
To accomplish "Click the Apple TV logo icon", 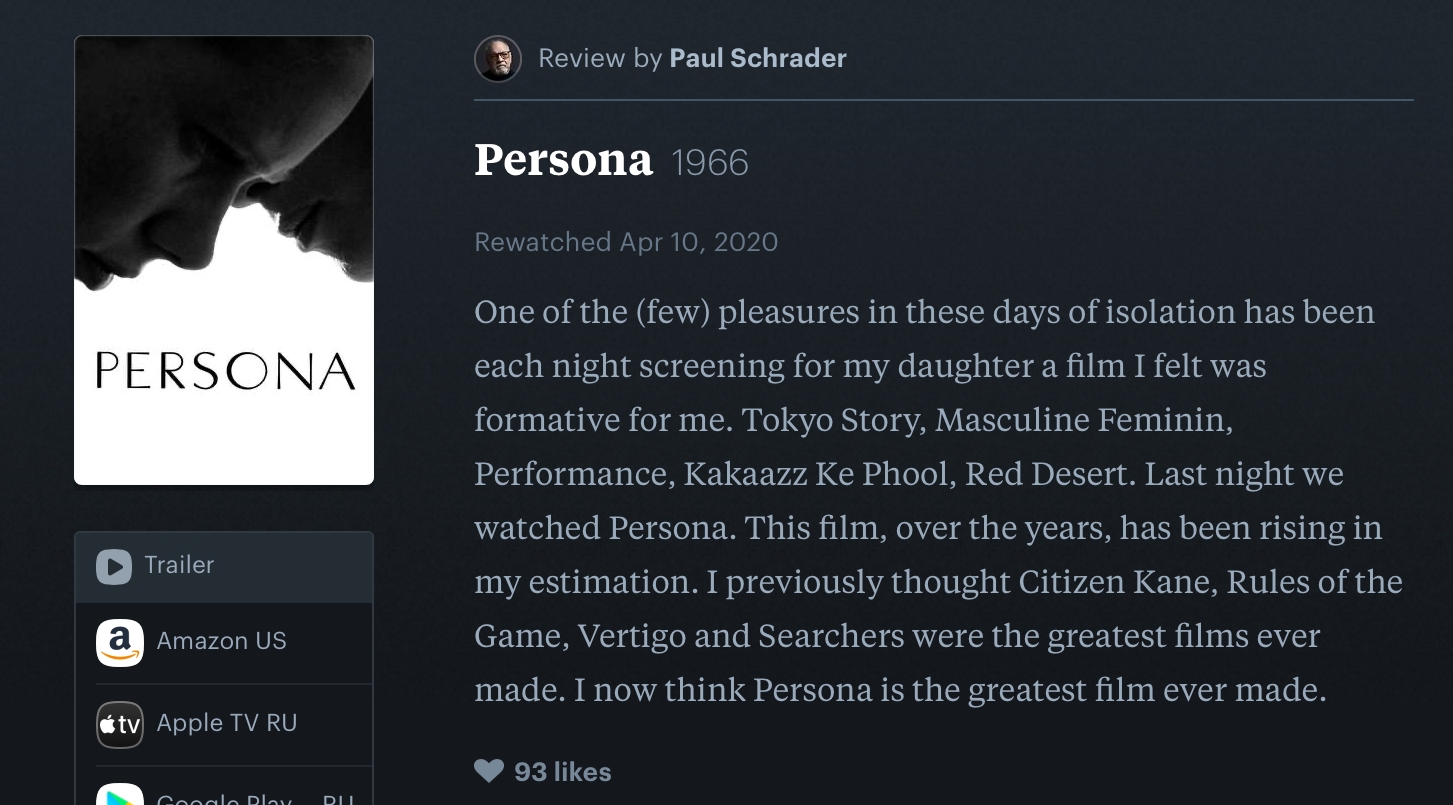I will (120, 725).
